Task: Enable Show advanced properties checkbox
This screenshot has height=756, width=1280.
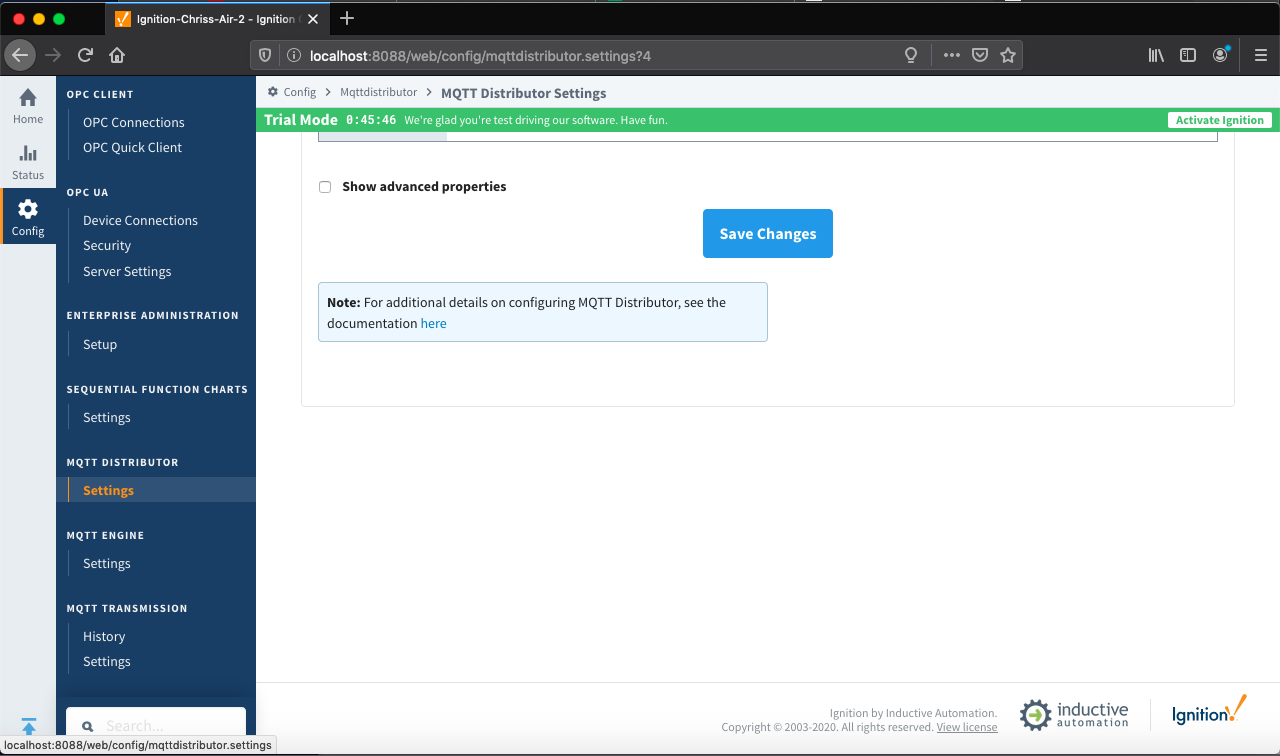Action: (325, 187)
